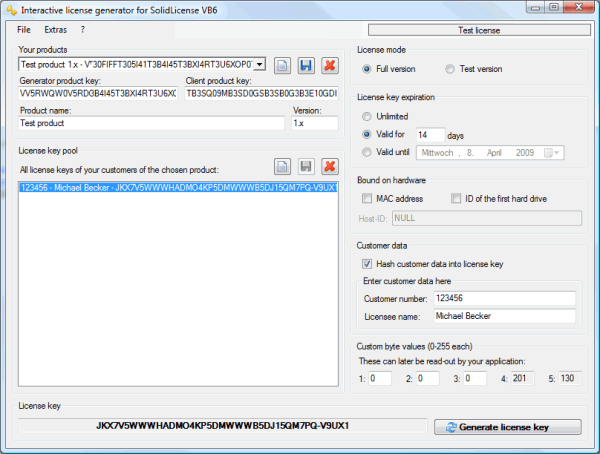Open the Extras menu
The image size is (600, 454).
coord(55,29)
